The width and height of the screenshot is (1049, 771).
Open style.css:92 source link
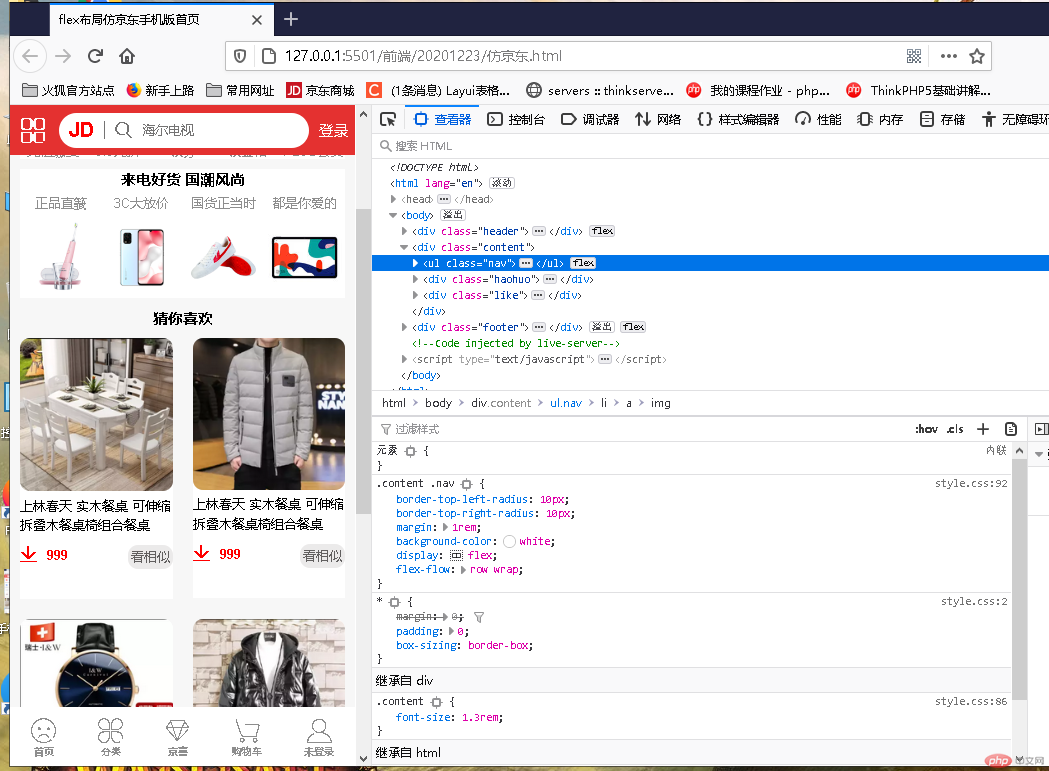971,483
